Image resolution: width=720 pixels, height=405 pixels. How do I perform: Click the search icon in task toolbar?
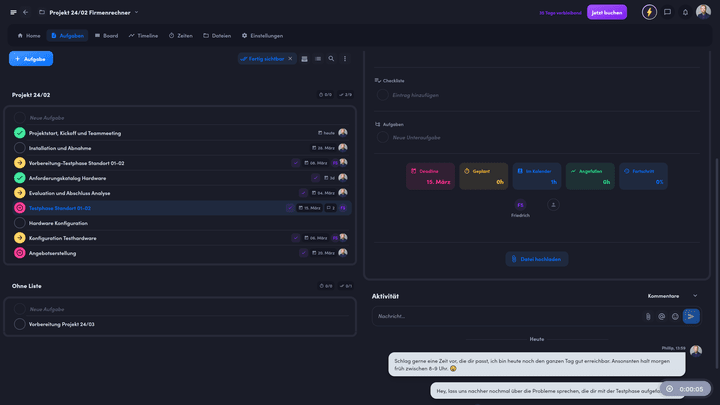point(331,59)
